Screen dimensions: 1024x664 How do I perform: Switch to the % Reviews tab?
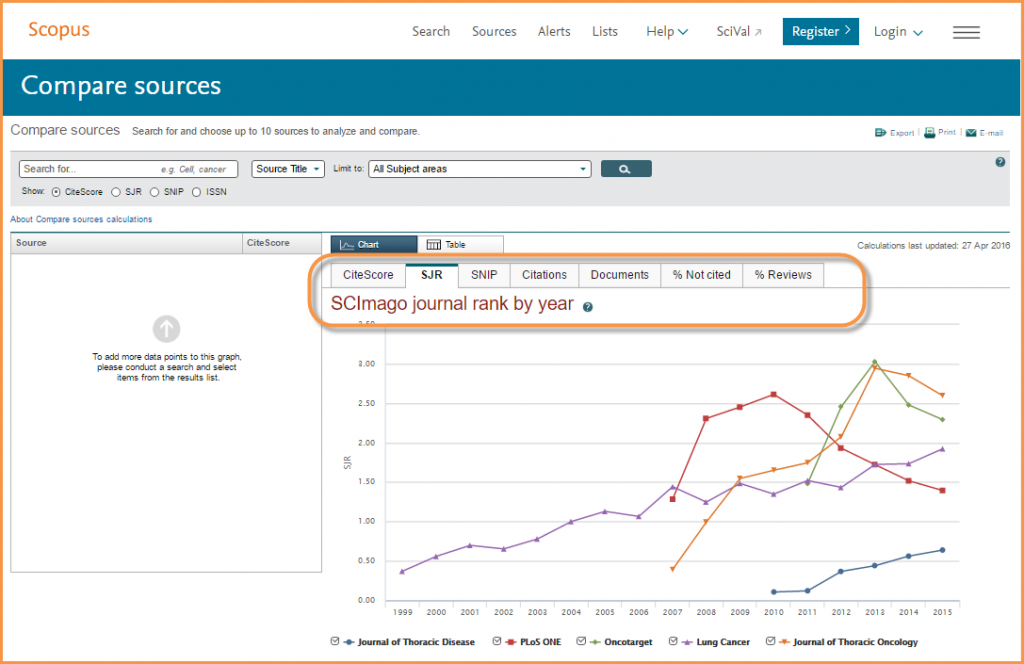783,275
